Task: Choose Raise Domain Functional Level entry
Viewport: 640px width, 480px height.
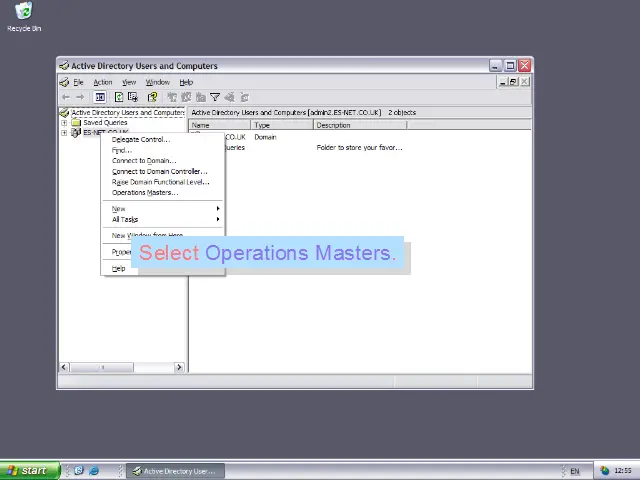Action: pos(163,182)
